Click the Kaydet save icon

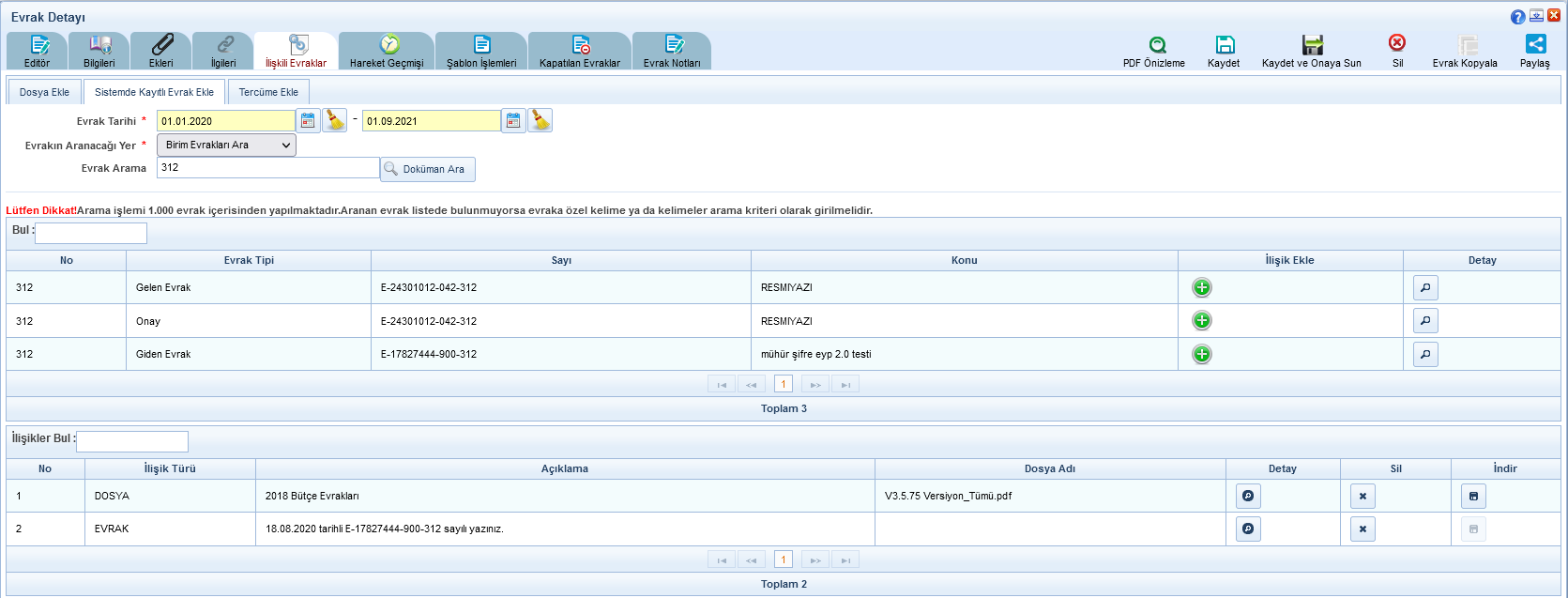[x=1225, y=45]
